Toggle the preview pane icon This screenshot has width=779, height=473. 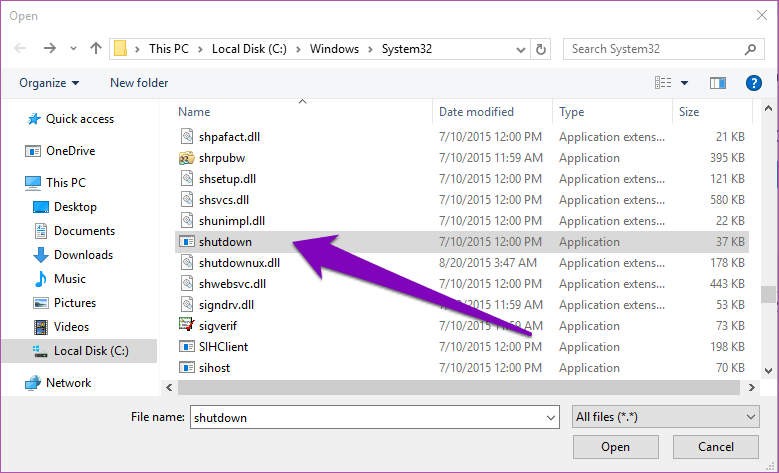717,83
